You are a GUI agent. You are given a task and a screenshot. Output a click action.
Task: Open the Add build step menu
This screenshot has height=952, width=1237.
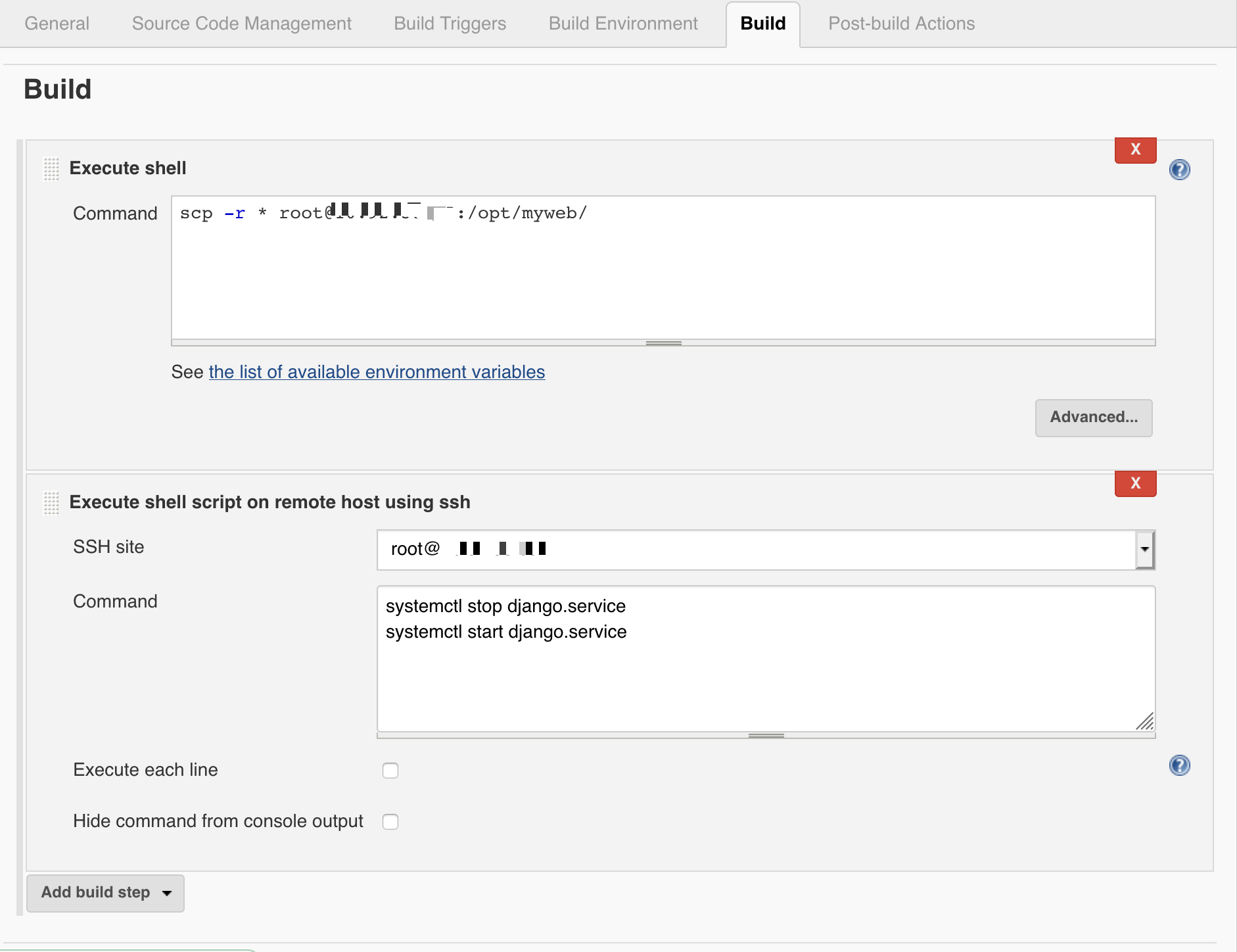[x=105, y=893]
